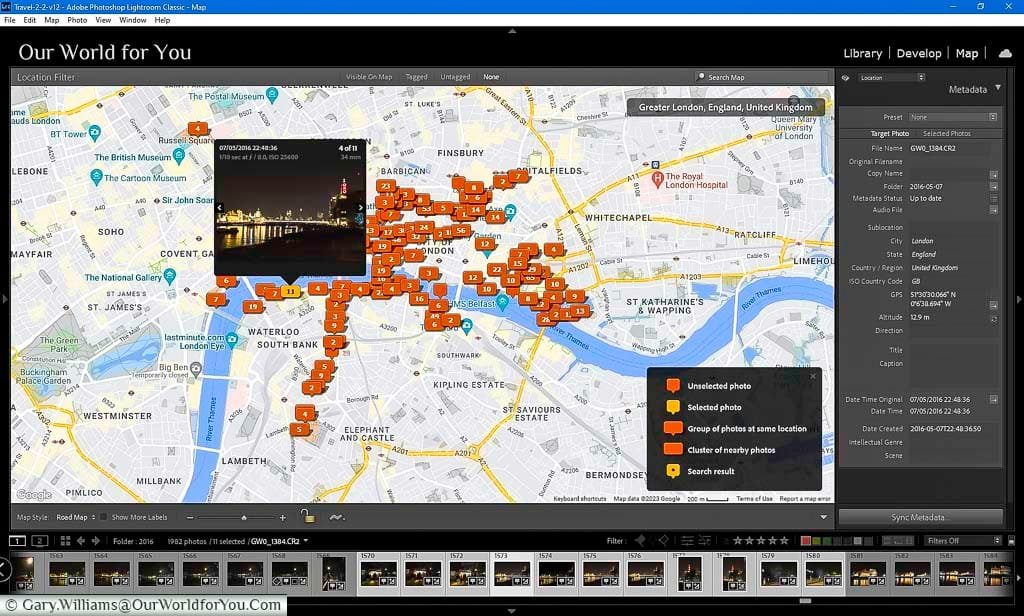This screenshot has height=616, width=1024.
Task: Open the File menu
Action: pos(10,20)
